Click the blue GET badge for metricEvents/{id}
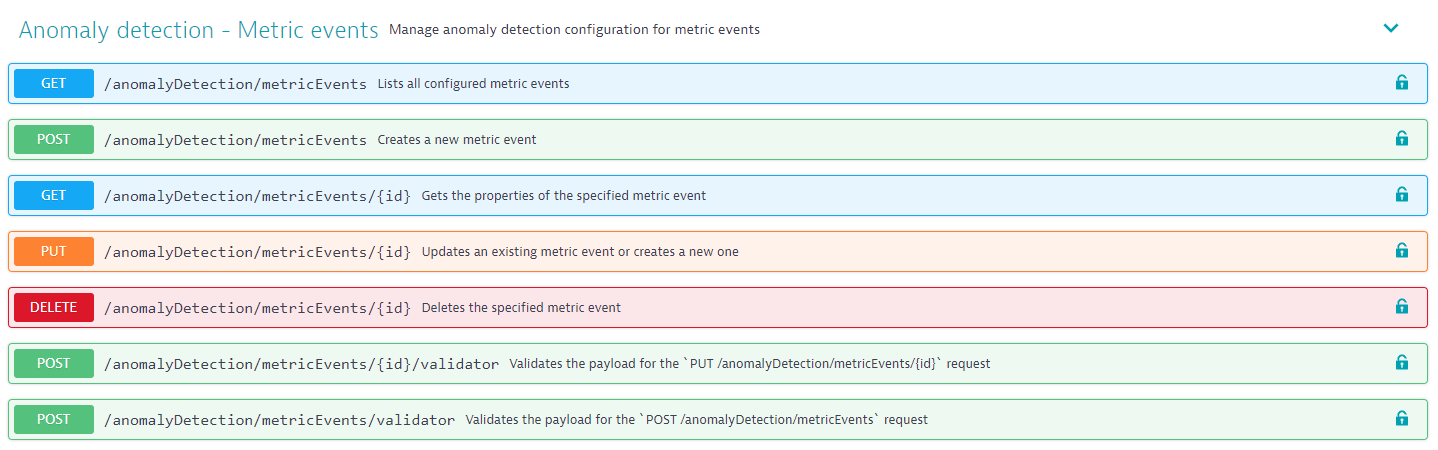Viewport: 1438px width, 450px height. (54, 195)
